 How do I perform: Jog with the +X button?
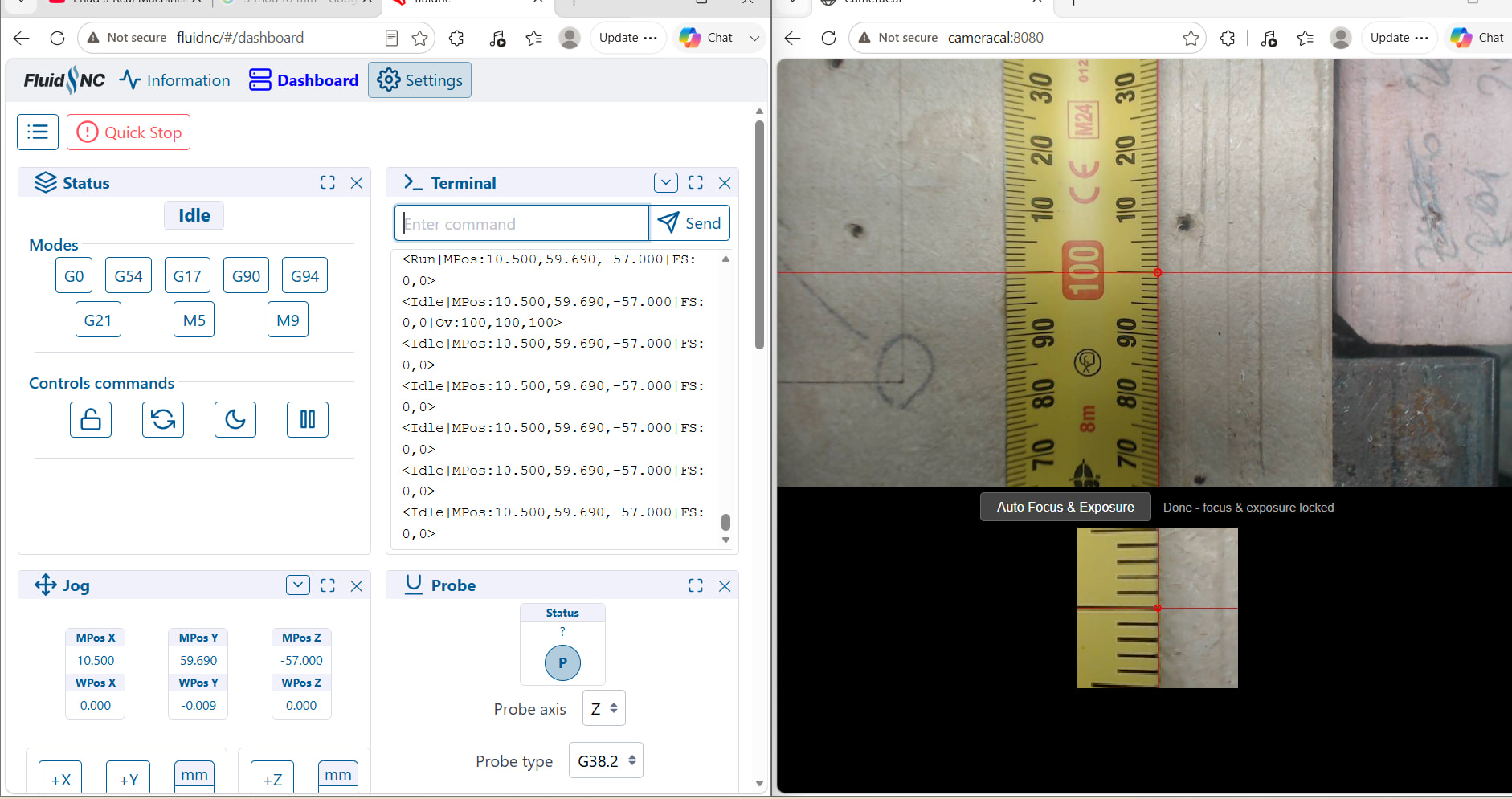coord(60,778)
